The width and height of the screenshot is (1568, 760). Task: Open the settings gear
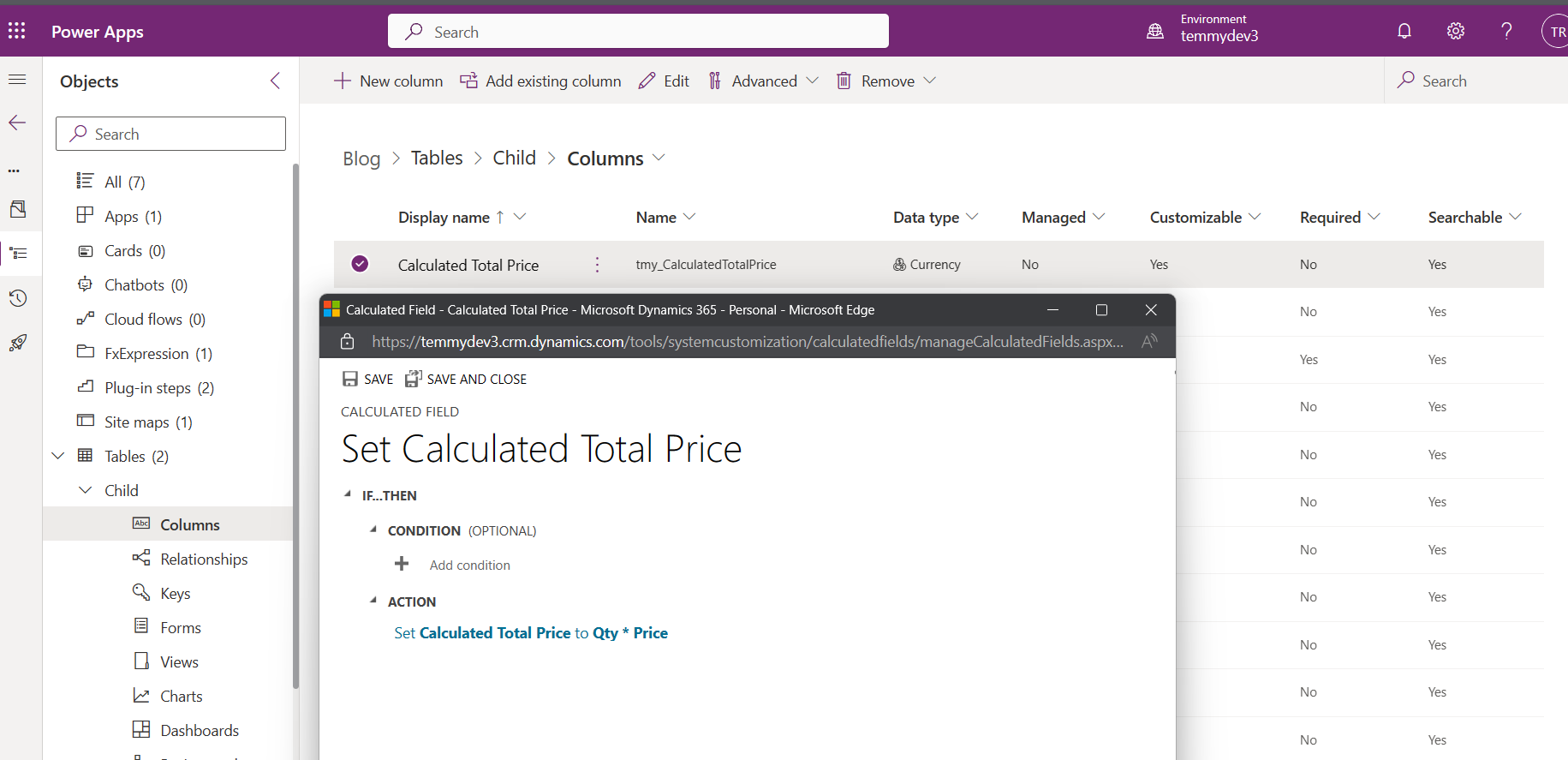(x=1456, y=32)
